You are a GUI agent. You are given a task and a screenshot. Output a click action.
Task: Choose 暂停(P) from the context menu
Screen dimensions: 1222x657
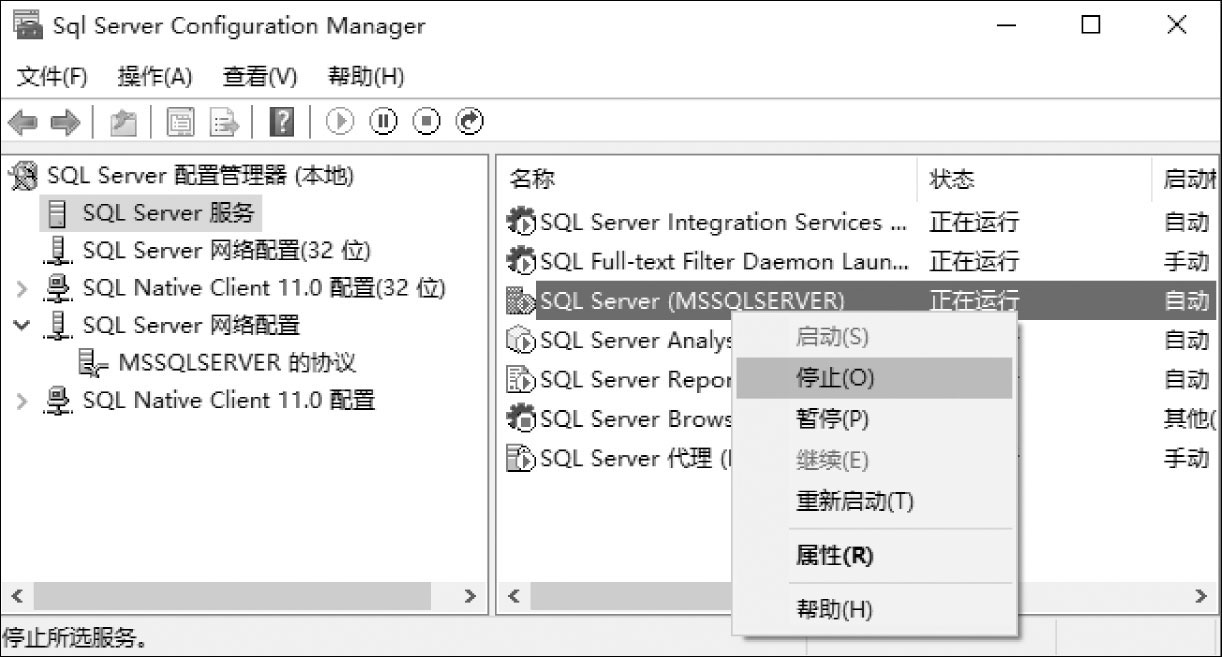coord(874,419)
